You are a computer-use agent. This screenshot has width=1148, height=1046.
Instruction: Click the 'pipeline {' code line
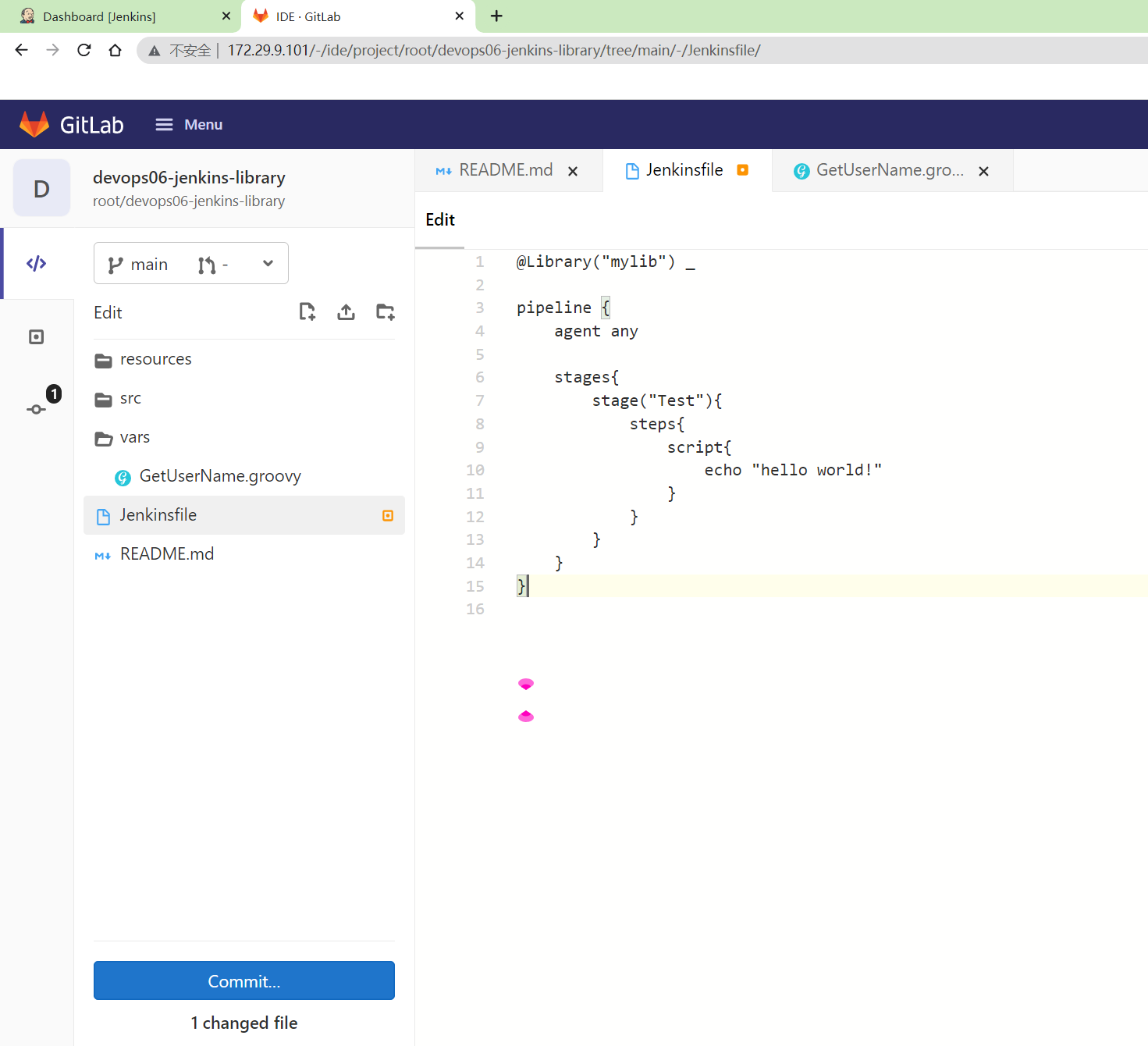coord(563,308)
